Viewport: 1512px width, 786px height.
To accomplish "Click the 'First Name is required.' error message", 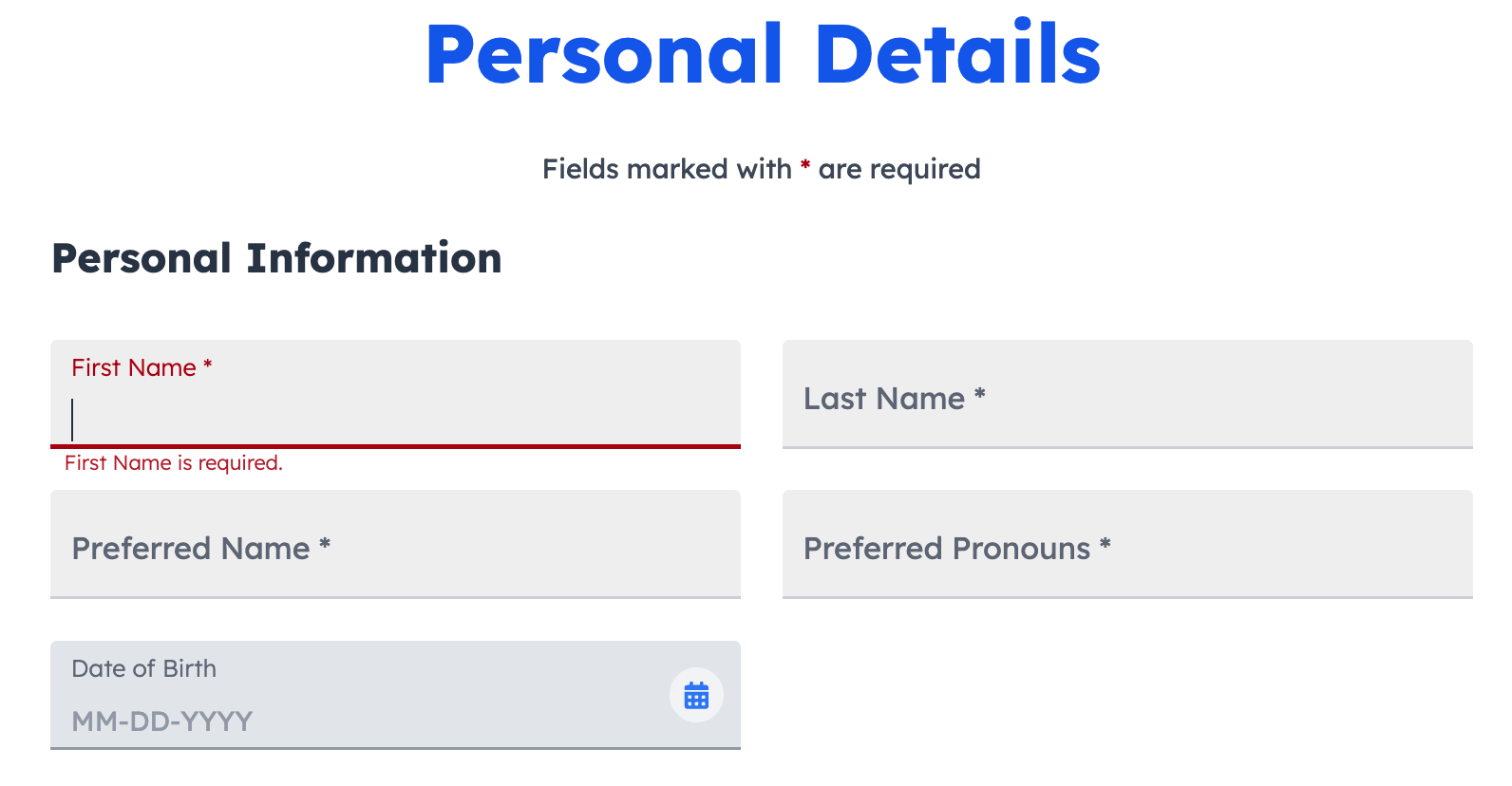I will click(174, 462).
